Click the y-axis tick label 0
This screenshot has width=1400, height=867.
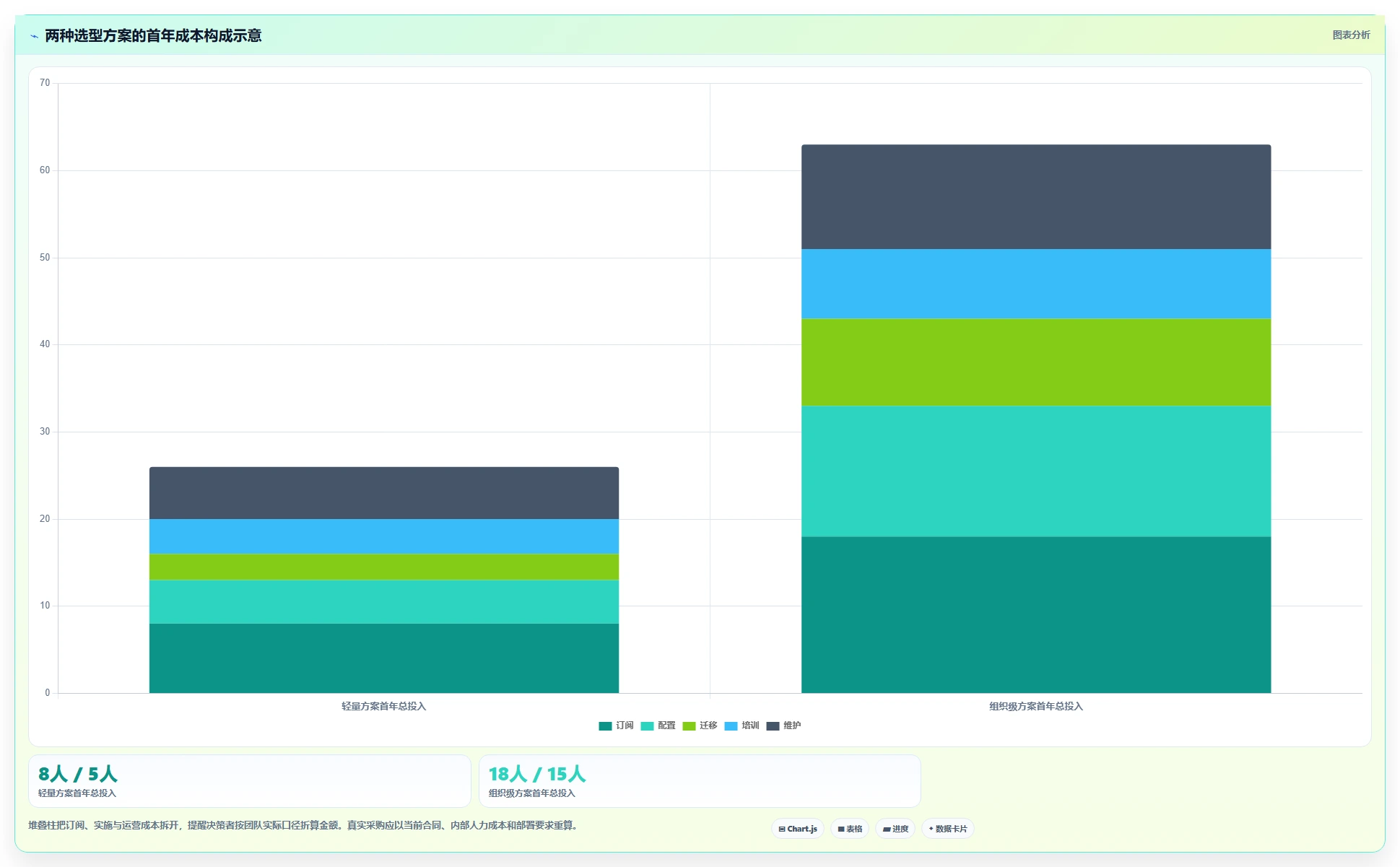(48, 693)
